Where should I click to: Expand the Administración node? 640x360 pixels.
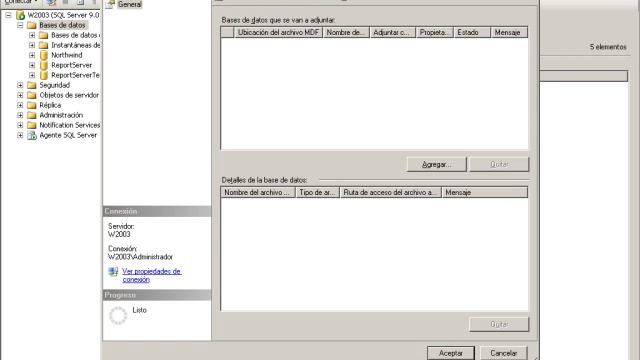(20, 115)
